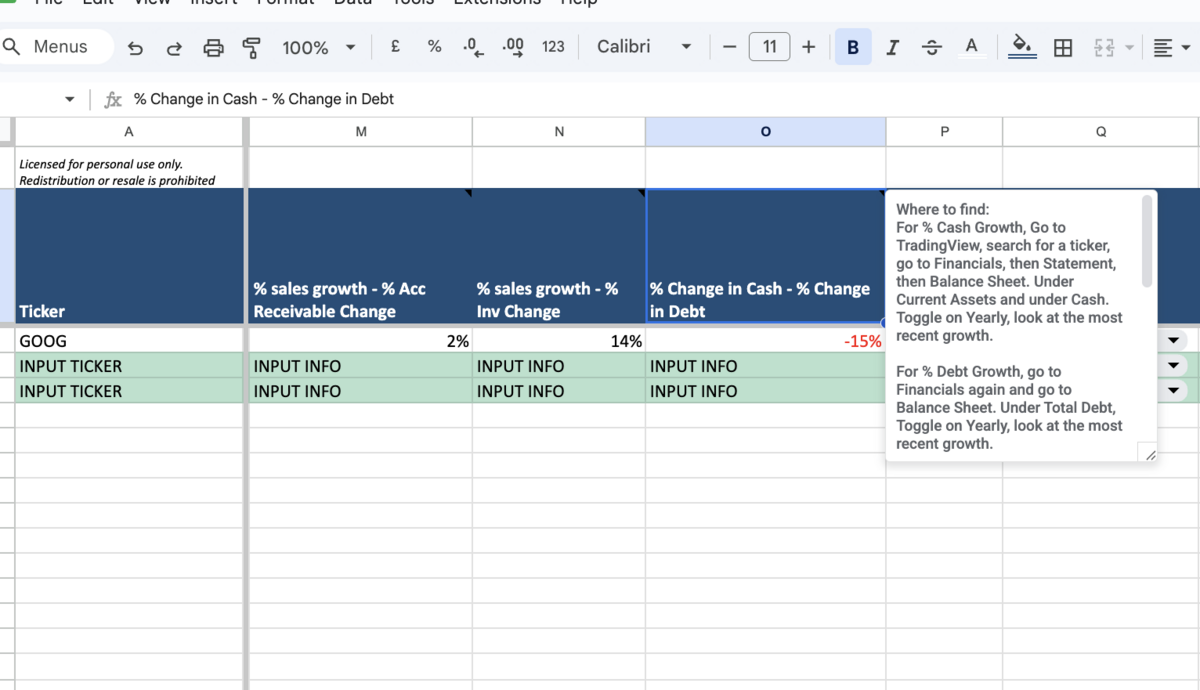
Task: Click the Print icon
Action: (x=213, y=47)
